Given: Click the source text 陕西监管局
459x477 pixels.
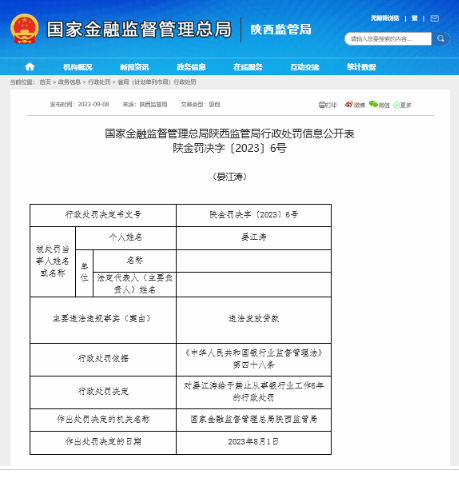Looking at the screenshot, I should tap(153, 104).
